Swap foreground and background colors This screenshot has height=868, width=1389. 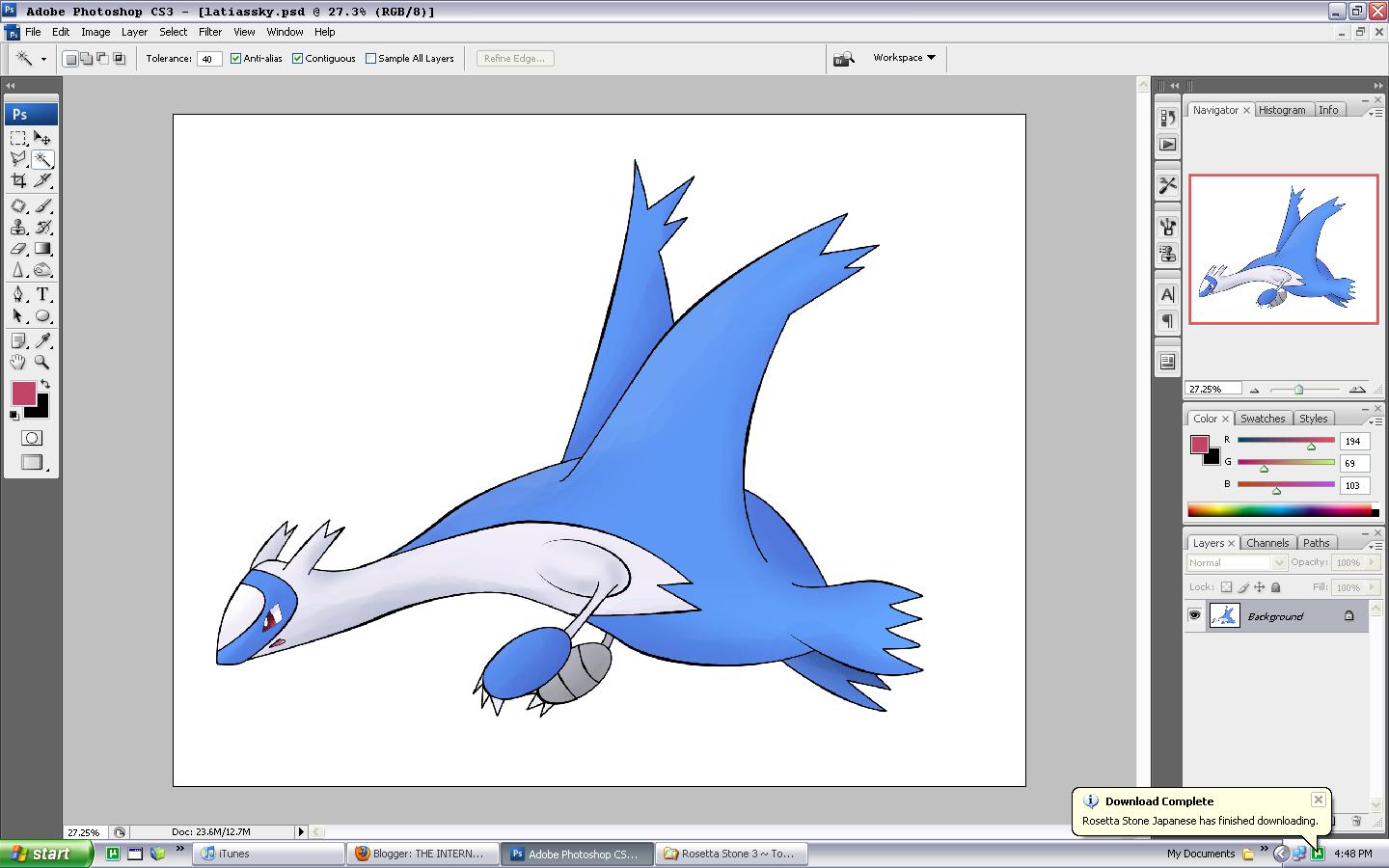point(44,384)
